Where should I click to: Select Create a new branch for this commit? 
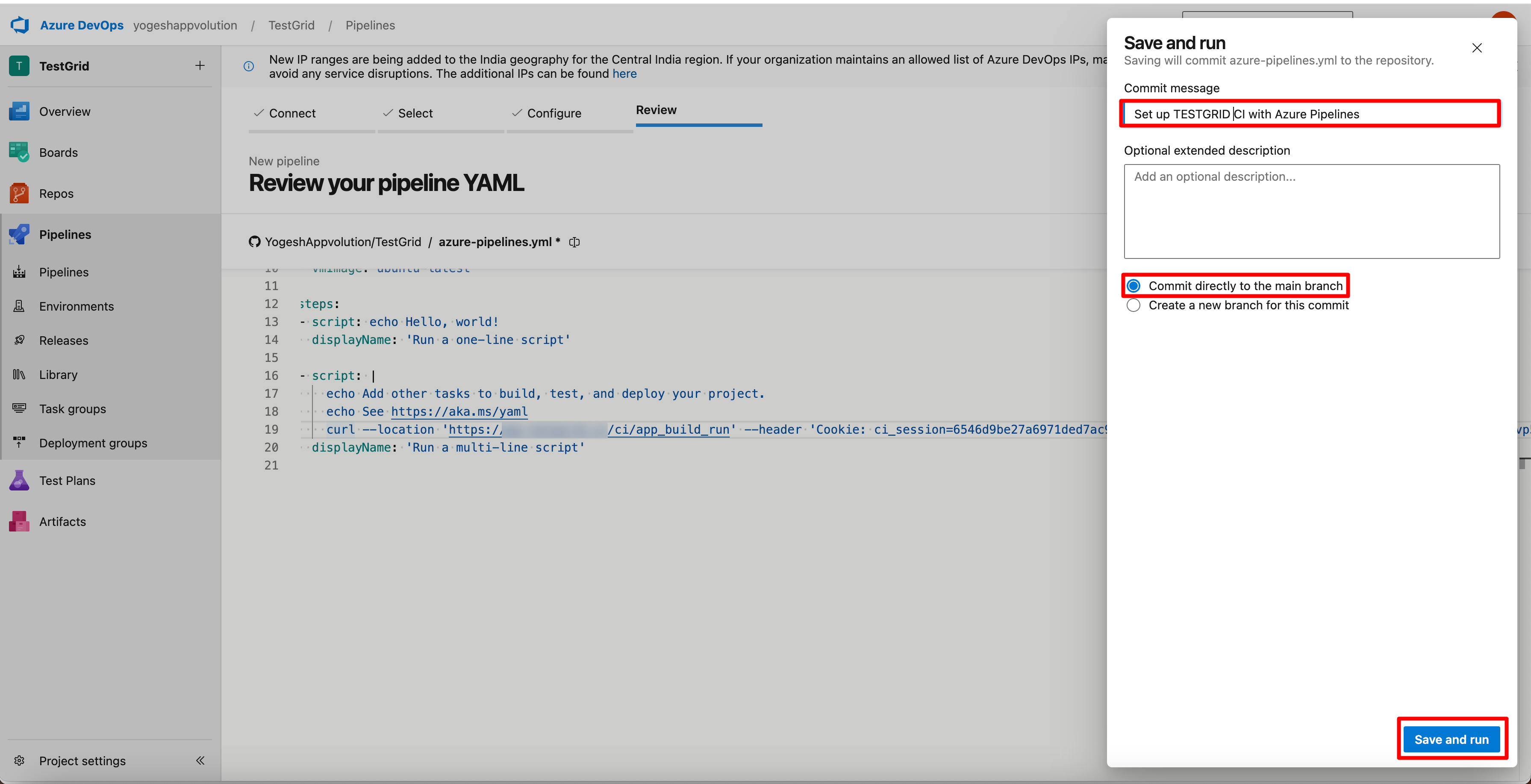point(1134,305)
